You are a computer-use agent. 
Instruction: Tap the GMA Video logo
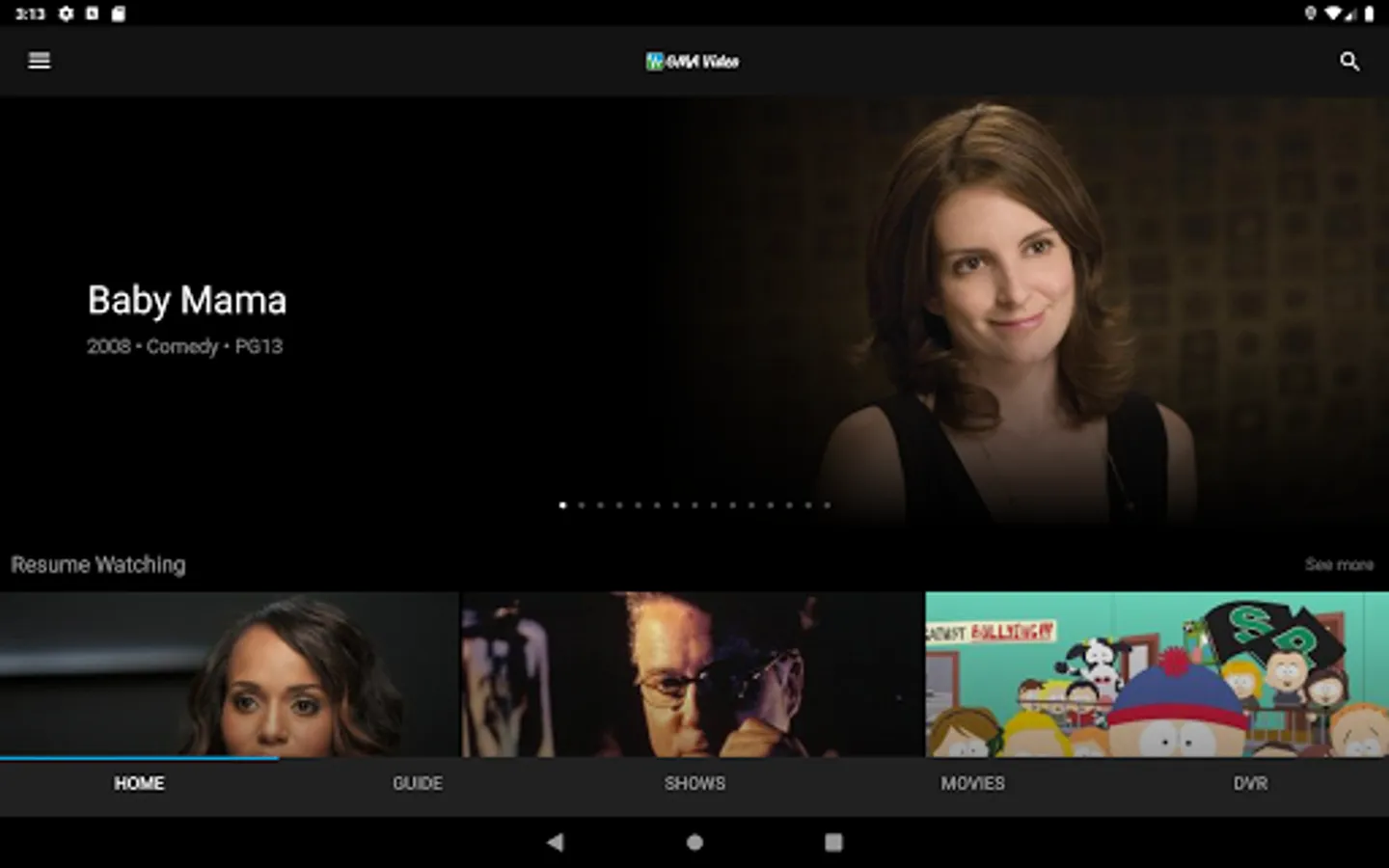click(693, 62)
